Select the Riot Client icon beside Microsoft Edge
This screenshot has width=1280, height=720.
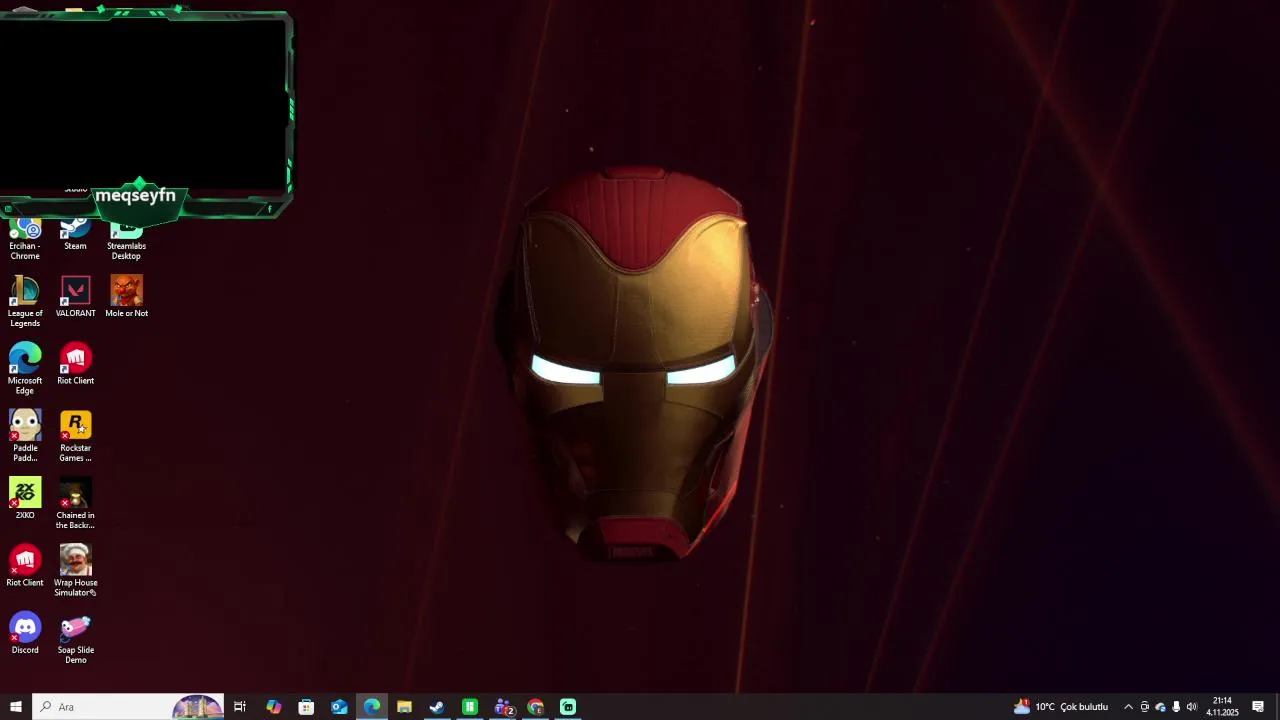[x=75, y=363]
